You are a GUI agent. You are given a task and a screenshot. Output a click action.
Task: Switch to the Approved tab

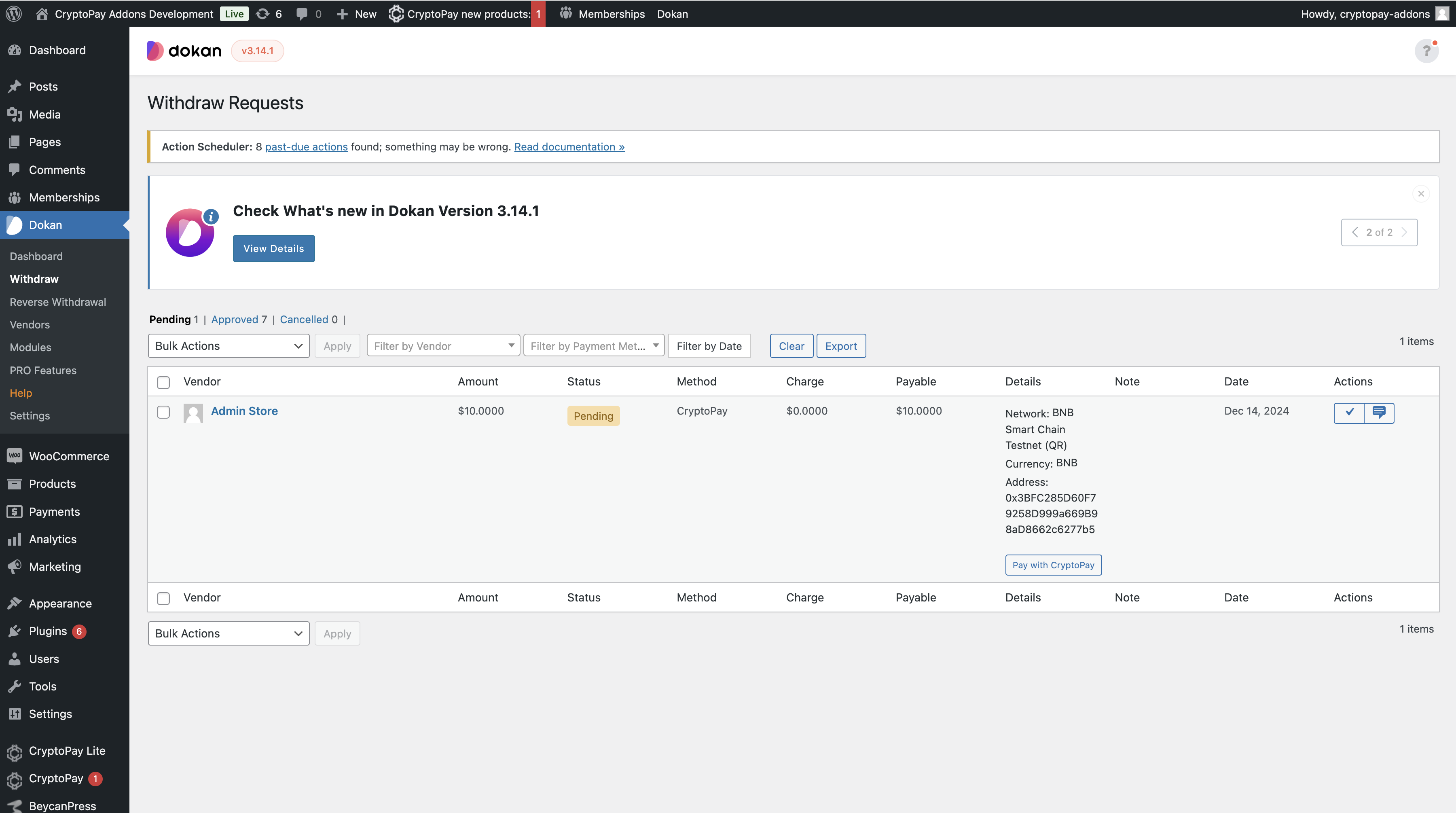[x=234, y=320]
